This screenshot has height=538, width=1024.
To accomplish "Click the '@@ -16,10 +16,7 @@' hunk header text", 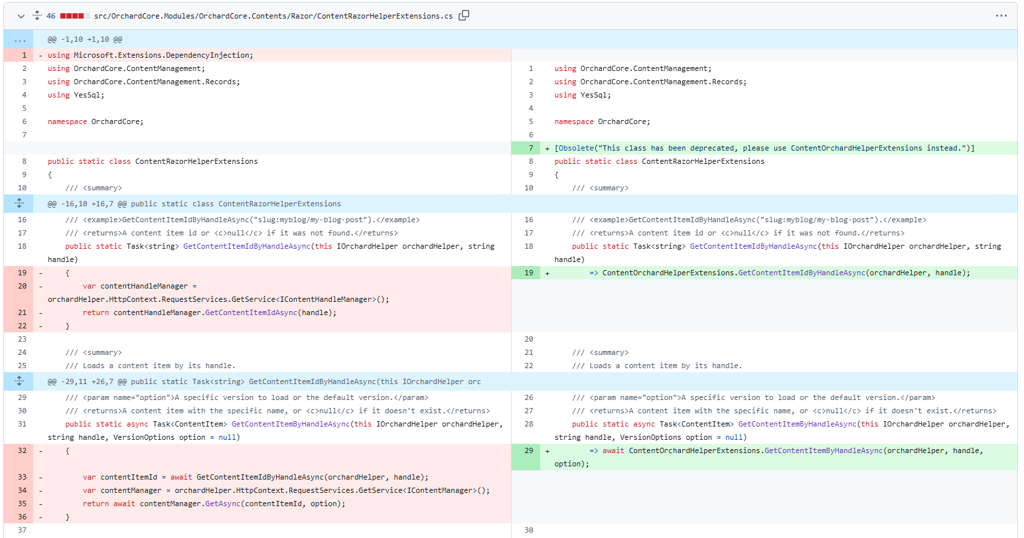I will 194,204.
